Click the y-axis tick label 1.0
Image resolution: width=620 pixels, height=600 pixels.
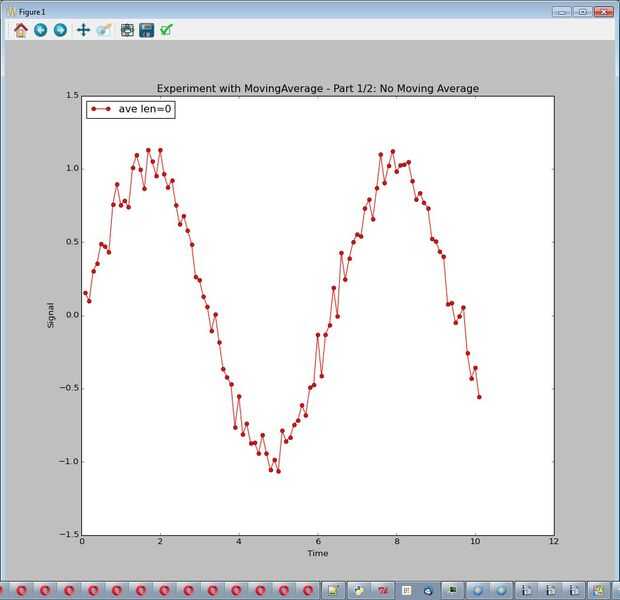pos(72,168)
